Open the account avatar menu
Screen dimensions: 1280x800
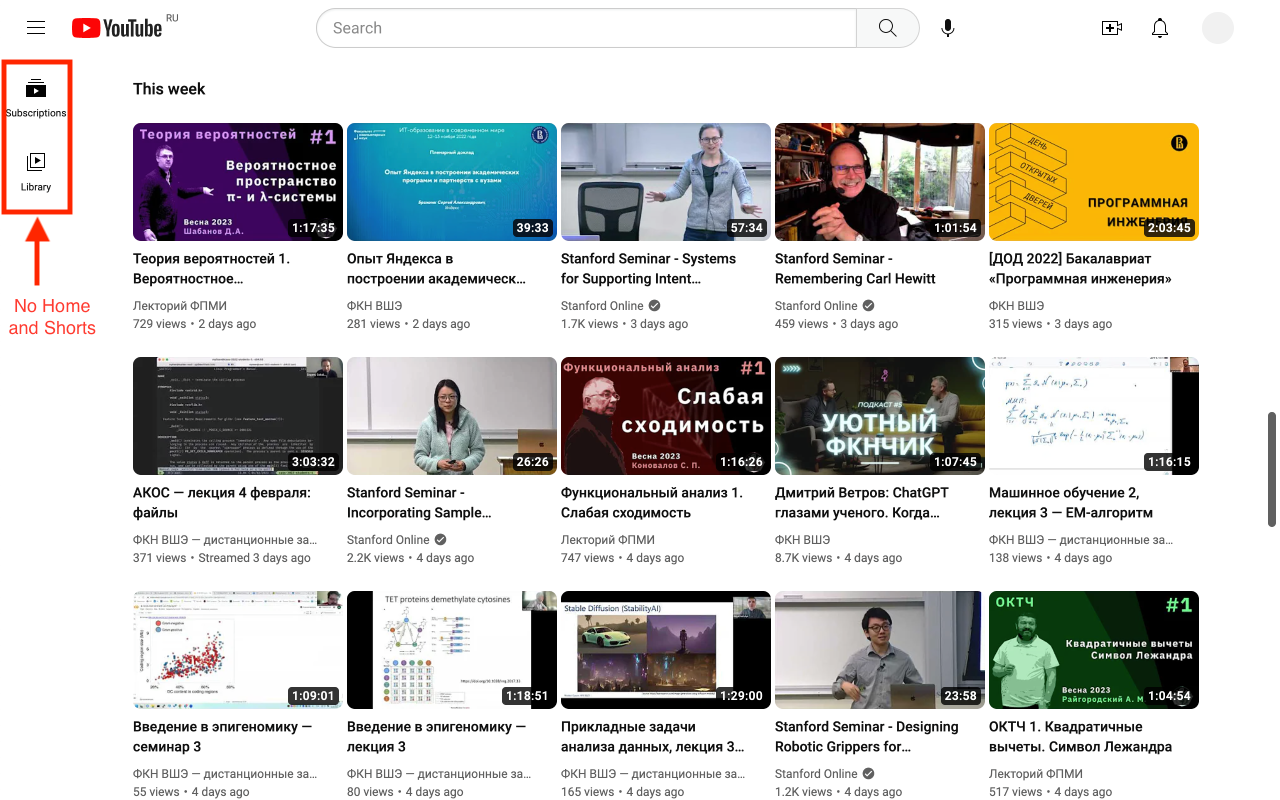pos(1218,28)
